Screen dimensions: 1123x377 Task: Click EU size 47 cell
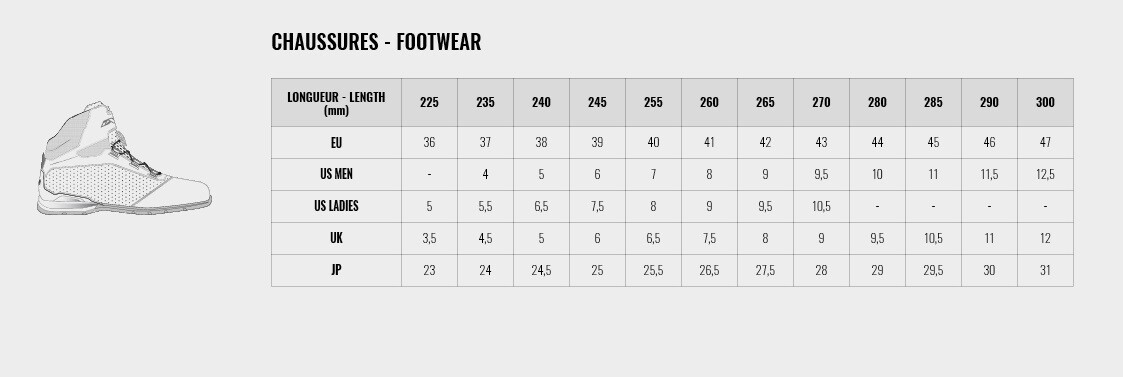click(1045, 143)
